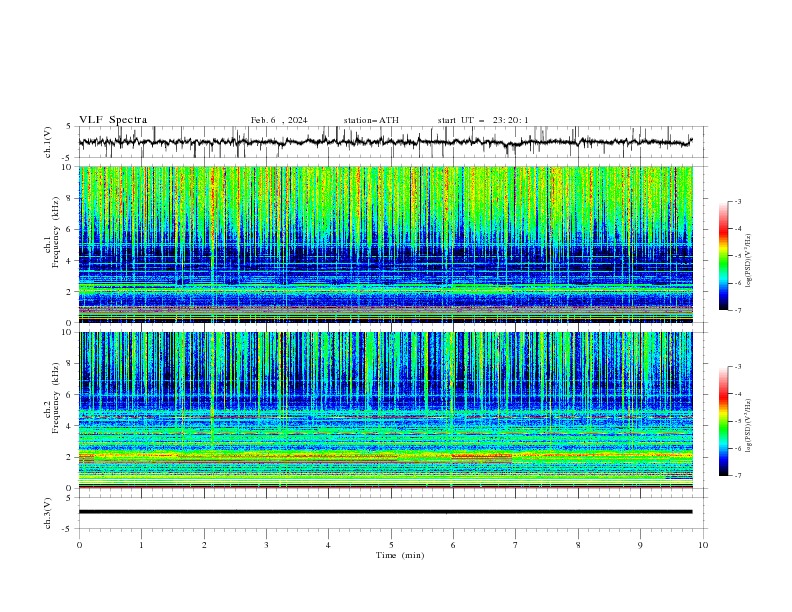Click the flat black ch.3 voltage trace

tap(386, 512)
